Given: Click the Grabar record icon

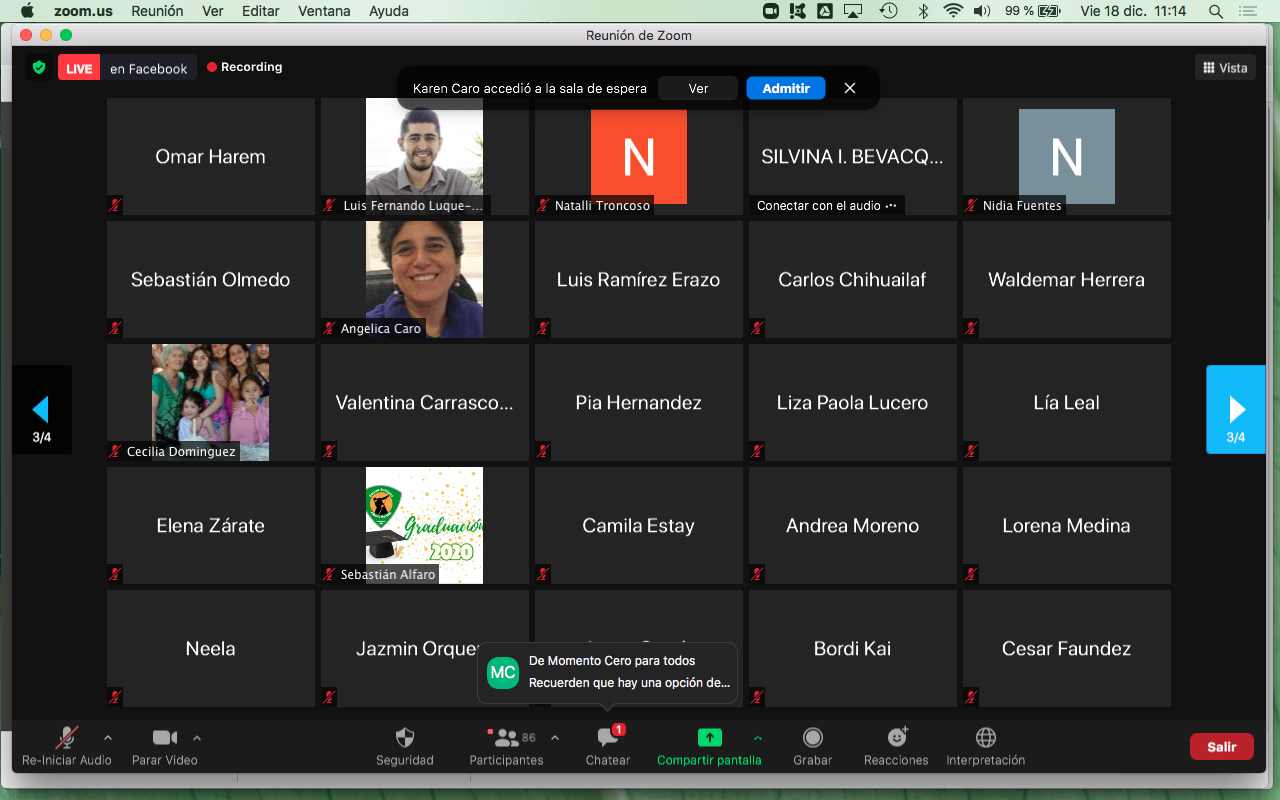Looking at the screenshot, I should click(813, 738).
